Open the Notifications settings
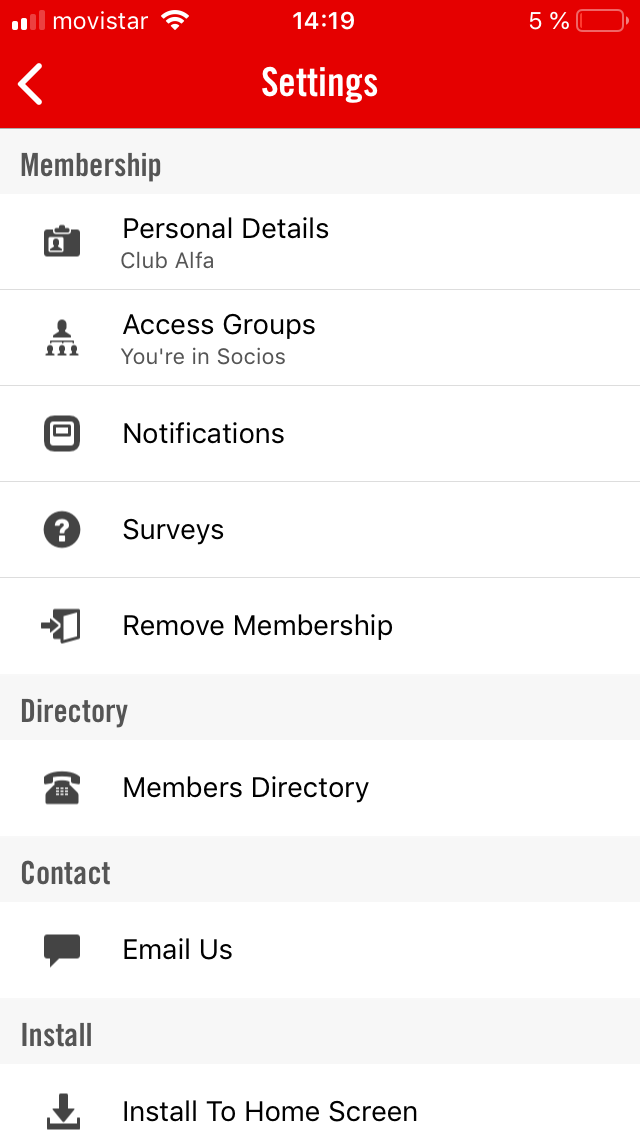Image resolution: width=640 pixels, height=1136 pixels. pyautogui.click(x=204, y=434)
